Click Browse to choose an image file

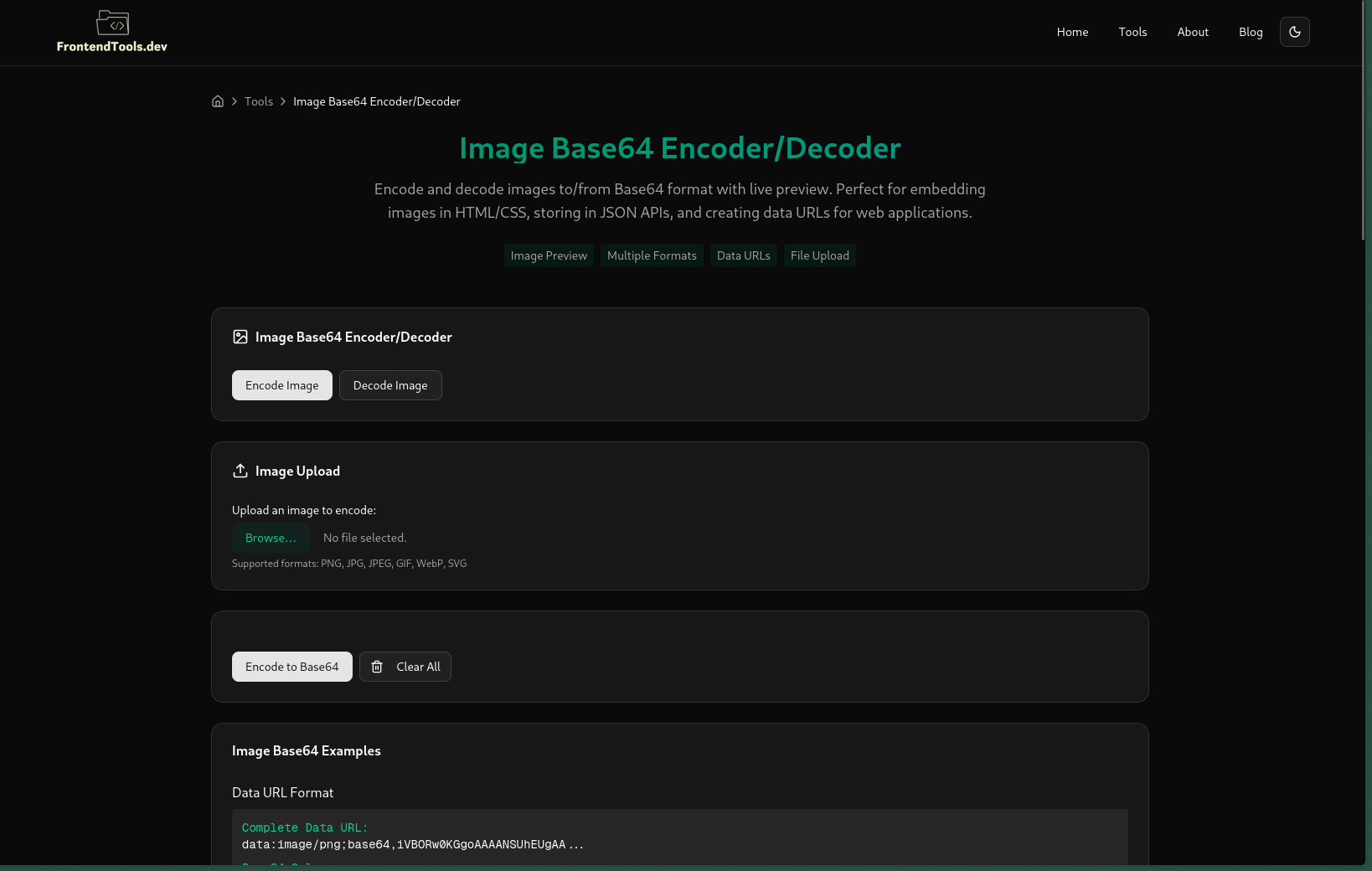point(270,538)
